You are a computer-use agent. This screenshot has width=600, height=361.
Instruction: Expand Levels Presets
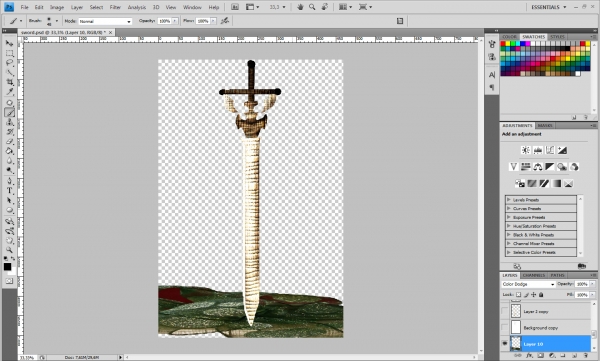click(x=509, y=199)
